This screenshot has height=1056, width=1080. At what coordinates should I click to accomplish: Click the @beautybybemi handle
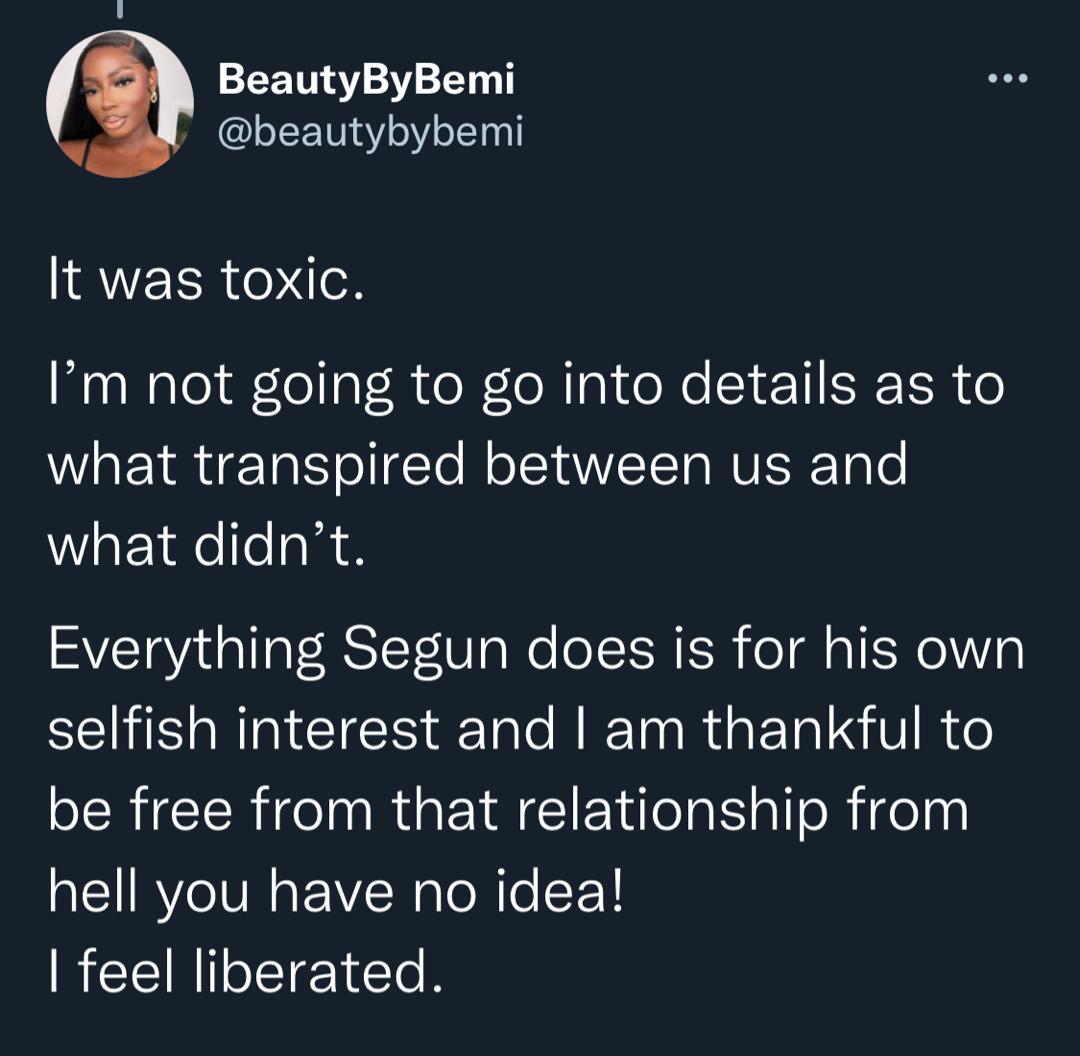[x=370, y=130]
